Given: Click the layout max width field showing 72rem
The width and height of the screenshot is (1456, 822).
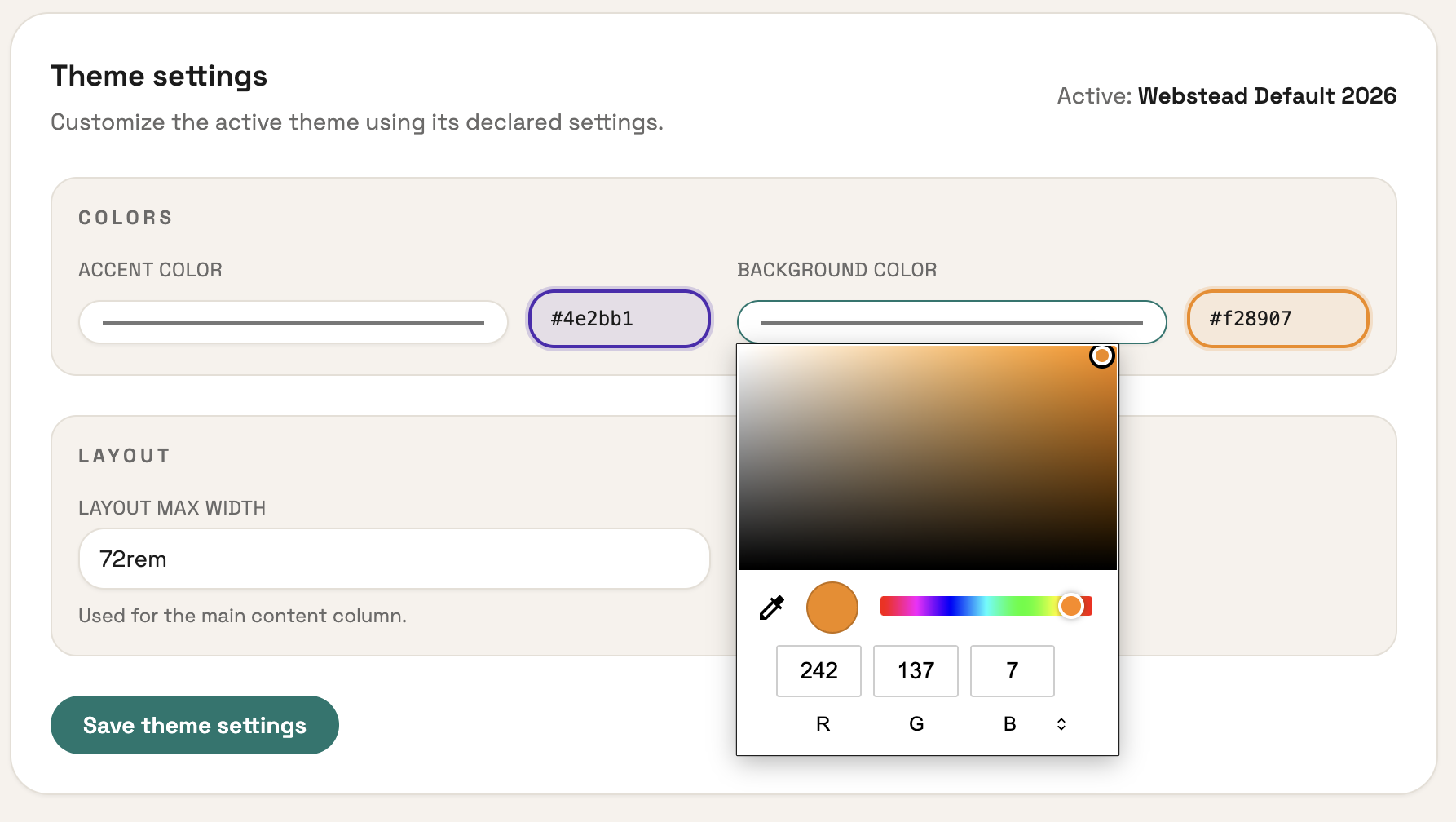Looking at the screenshot, I should coord(394,559).
